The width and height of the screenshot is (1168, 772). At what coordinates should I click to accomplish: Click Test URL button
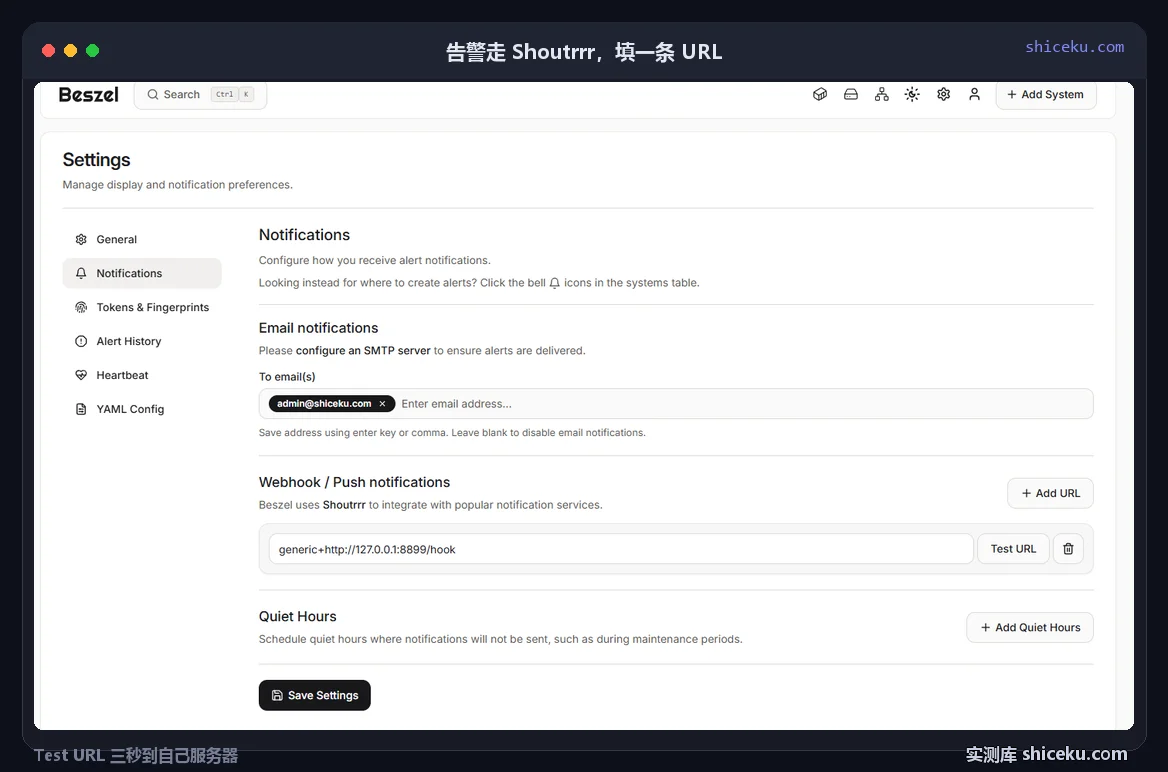pos(1013,548)
